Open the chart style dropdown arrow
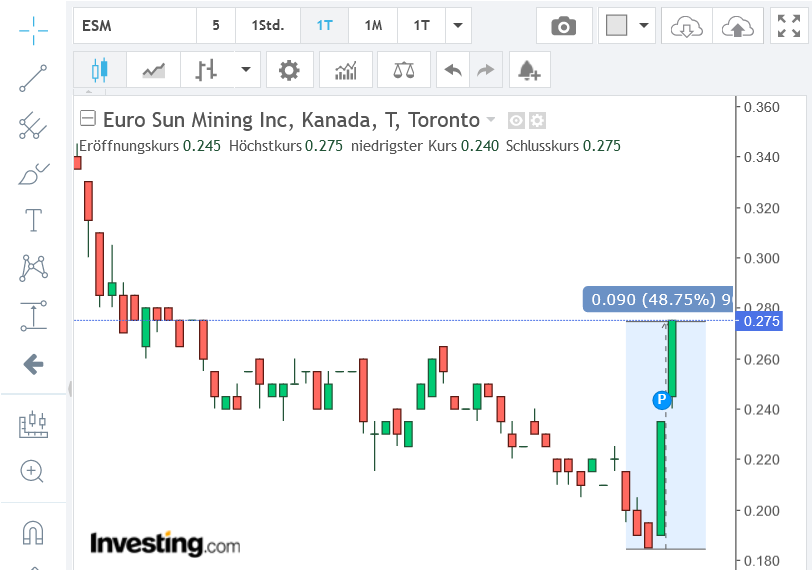Image resolution: width=812 pixels, height=570 pixels. 246,69
